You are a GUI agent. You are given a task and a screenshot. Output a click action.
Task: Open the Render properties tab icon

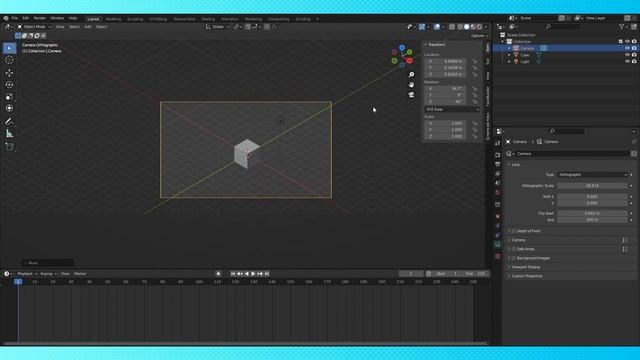(498, 155)
